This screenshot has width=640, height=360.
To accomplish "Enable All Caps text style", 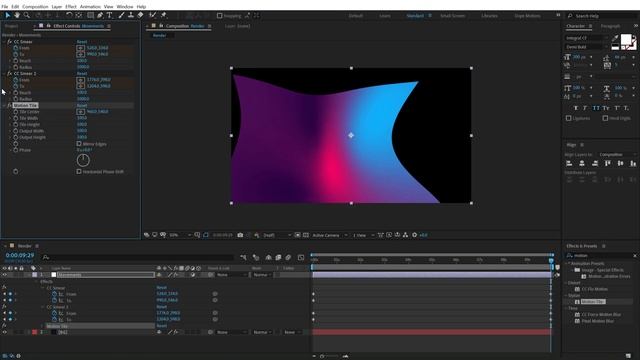I will (x=596, y=108).
